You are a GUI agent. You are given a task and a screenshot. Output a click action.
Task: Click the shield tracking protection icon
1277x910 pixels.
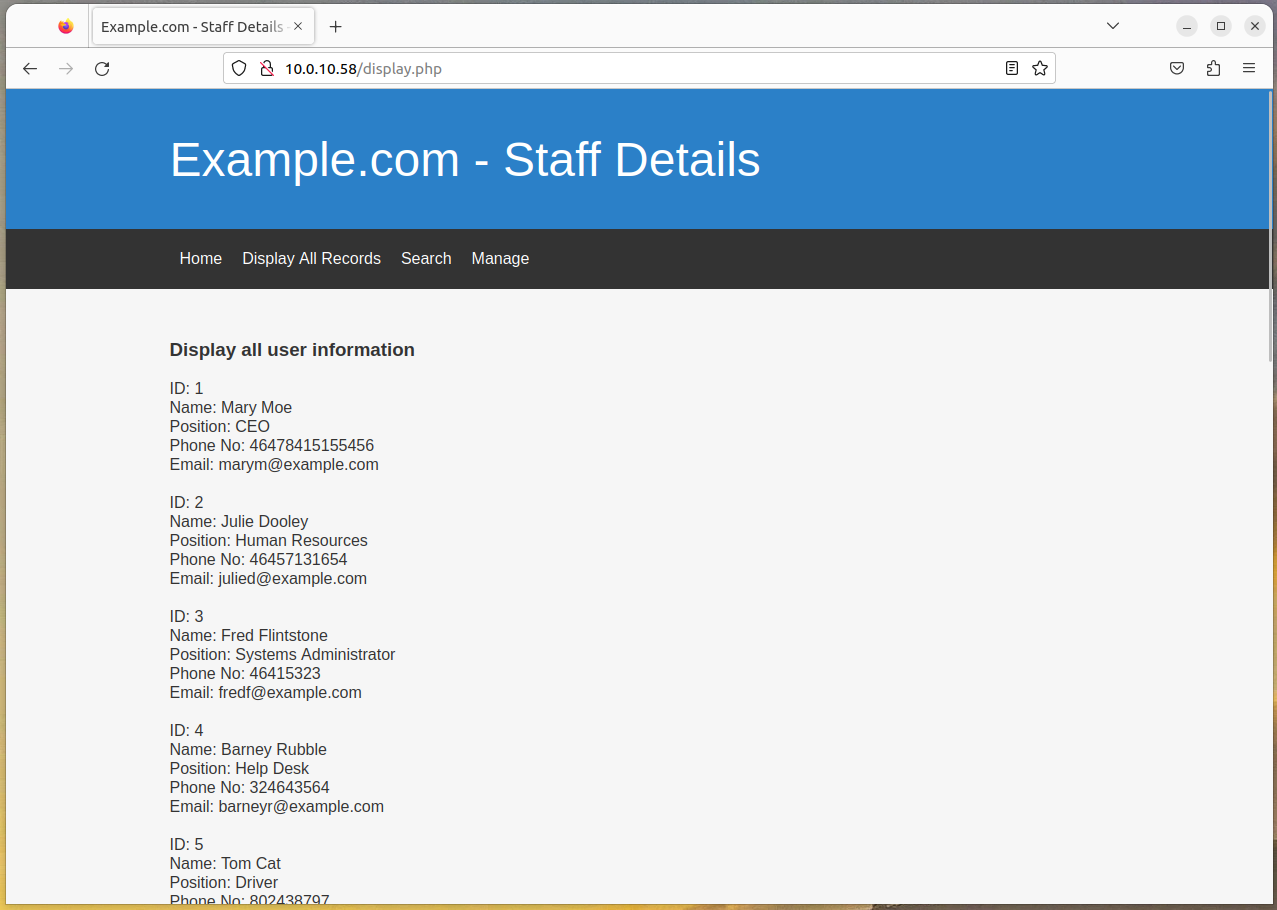pos(238,69)
